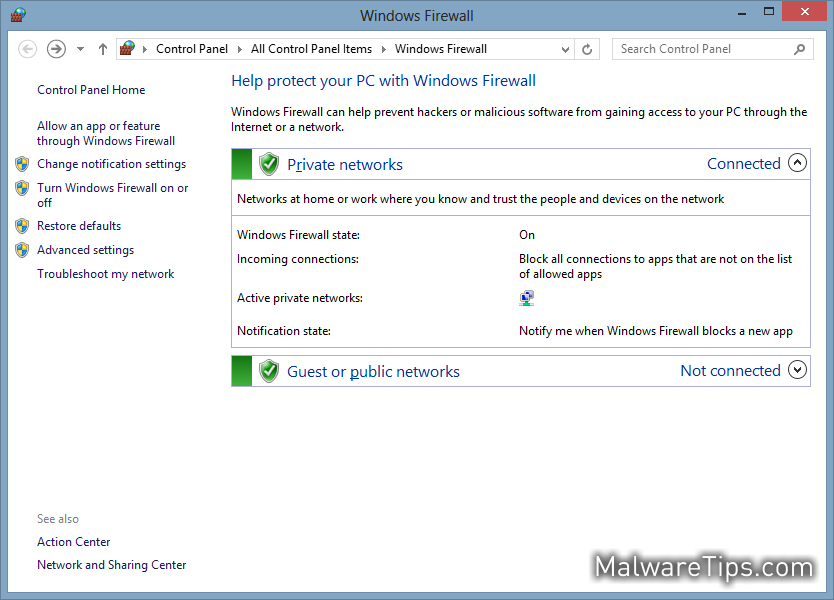Click the Windows Firewall state On value

click(527, 235)
